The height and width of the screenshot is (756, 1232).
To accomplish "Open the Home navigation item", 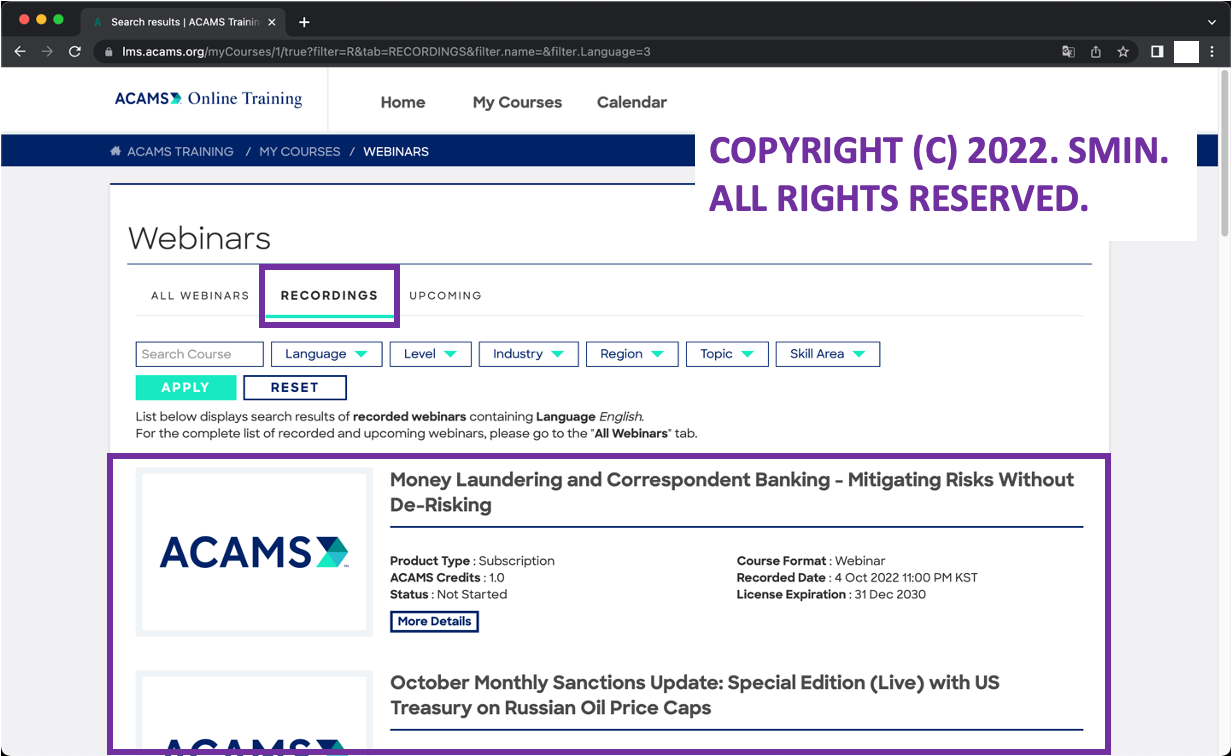I will 403,102.
